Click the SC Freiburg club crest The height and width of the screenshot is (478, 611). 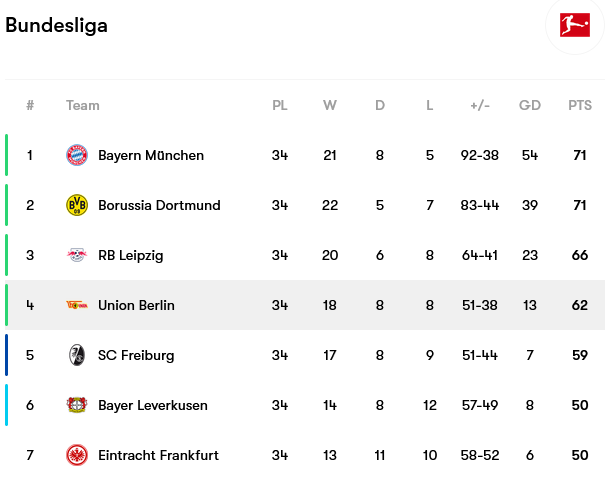(77, 355)
